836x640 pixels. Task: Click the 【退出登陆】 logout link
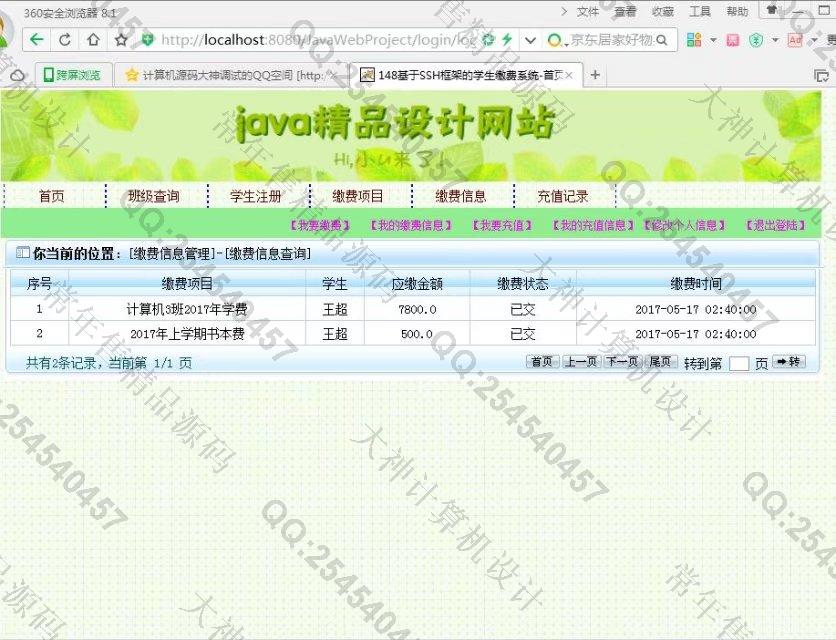[x=775, y=226]
